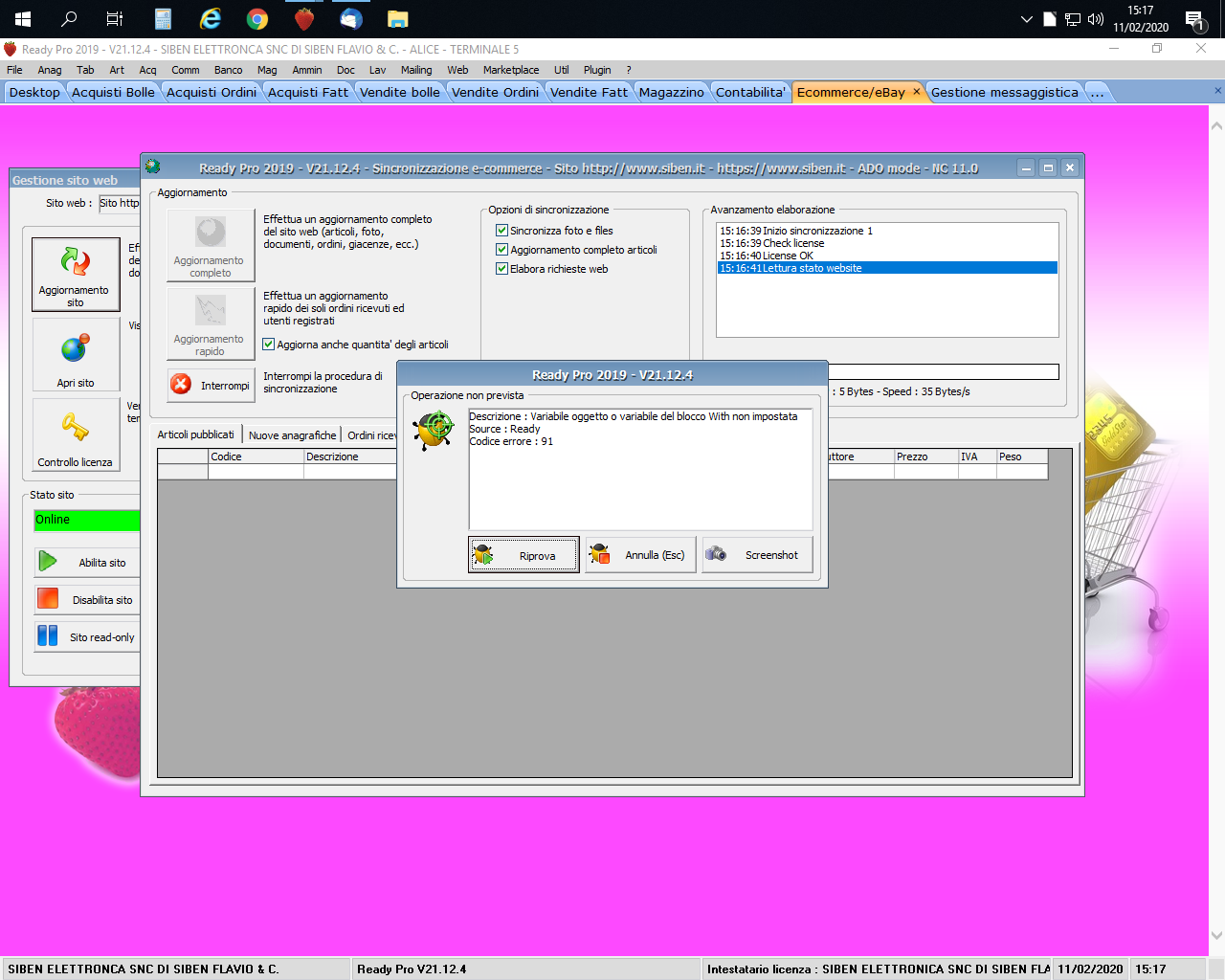This screenshot has height=980, width=1225.
Task: Open the Ammin menu
Action: [307, 70]
